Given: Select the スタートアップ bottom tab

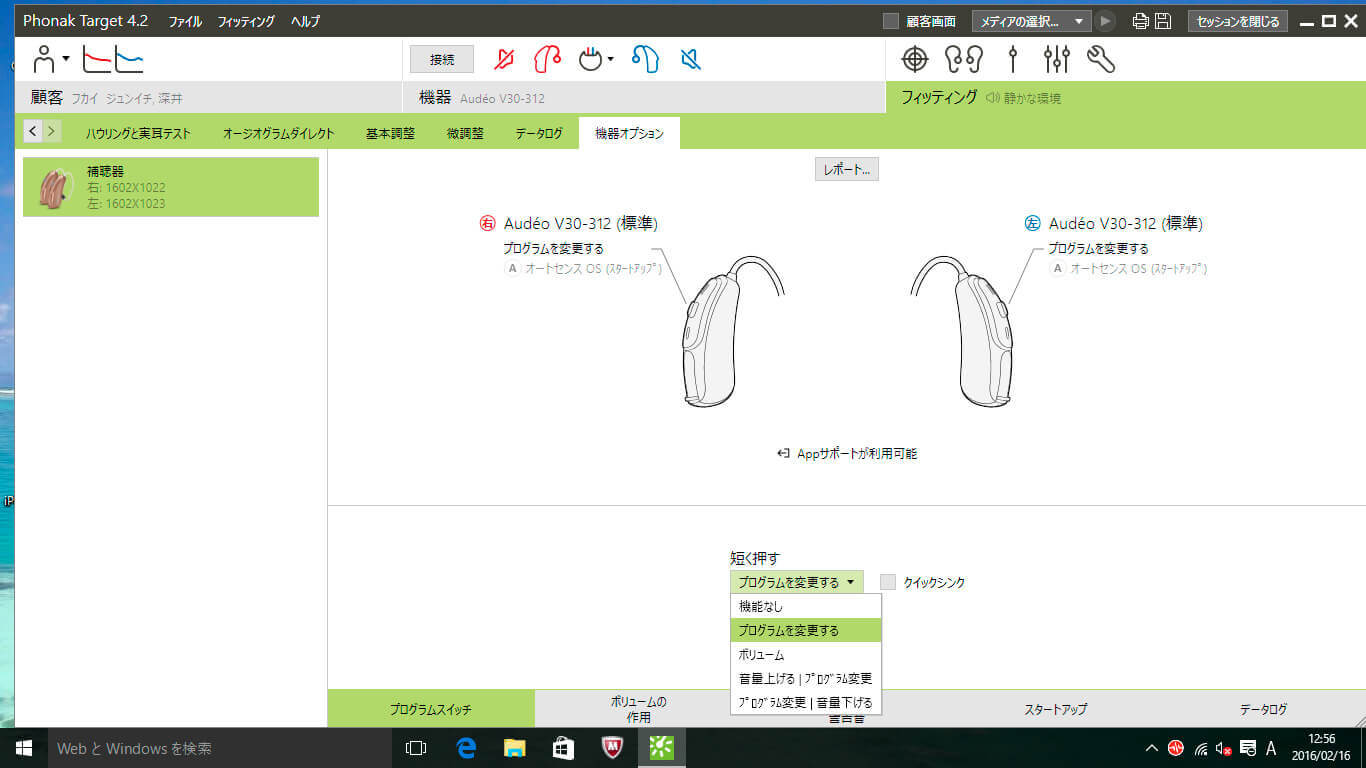Looking at the screenshot, I should [1055, 709].
